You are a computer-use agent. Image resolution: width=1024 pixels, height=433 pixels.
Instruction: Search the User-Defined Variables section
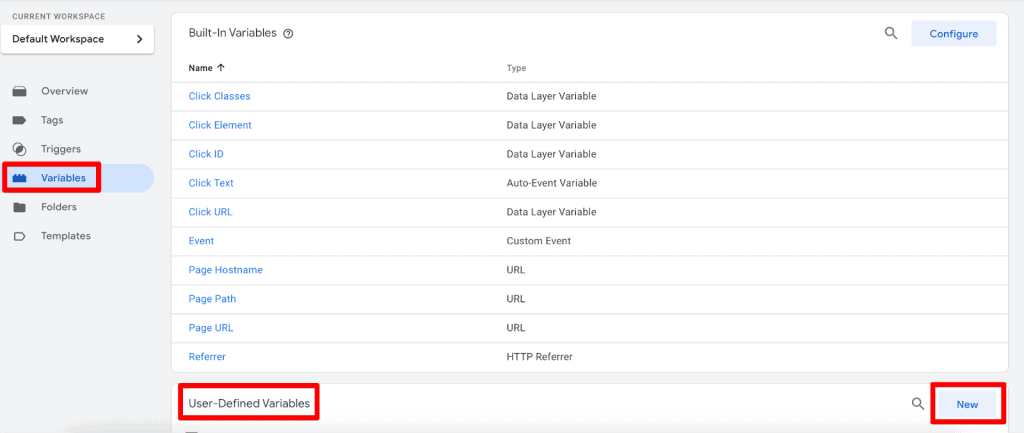coord(918,404)
